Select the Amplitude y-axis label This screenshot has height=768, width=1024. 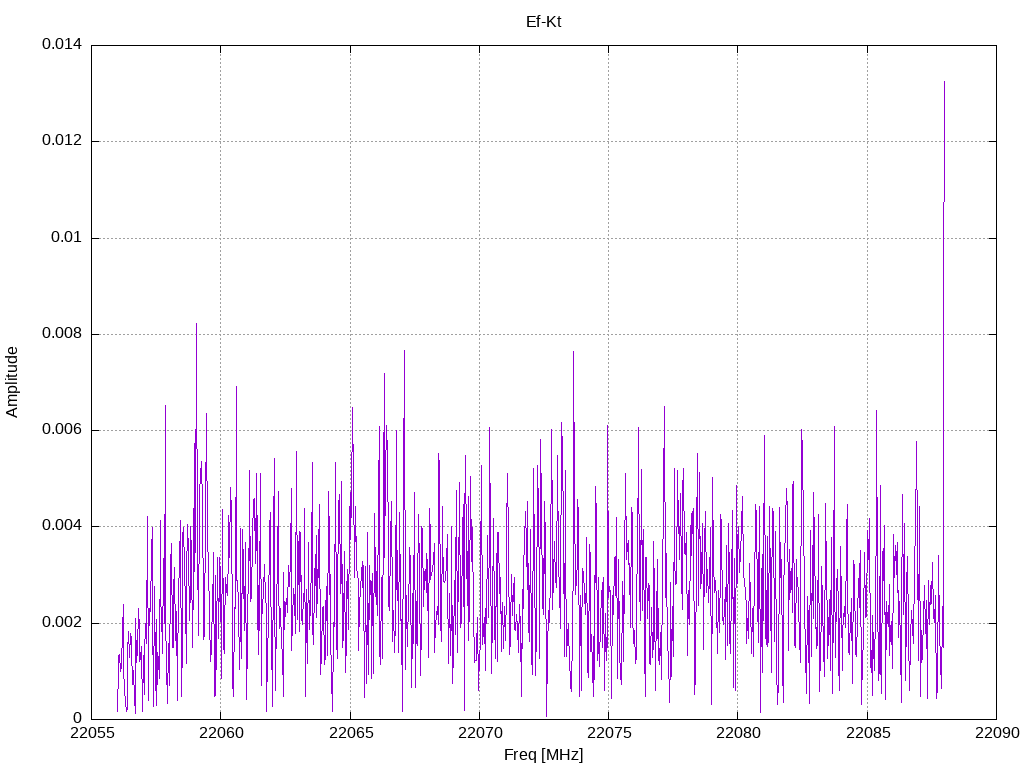12,382
